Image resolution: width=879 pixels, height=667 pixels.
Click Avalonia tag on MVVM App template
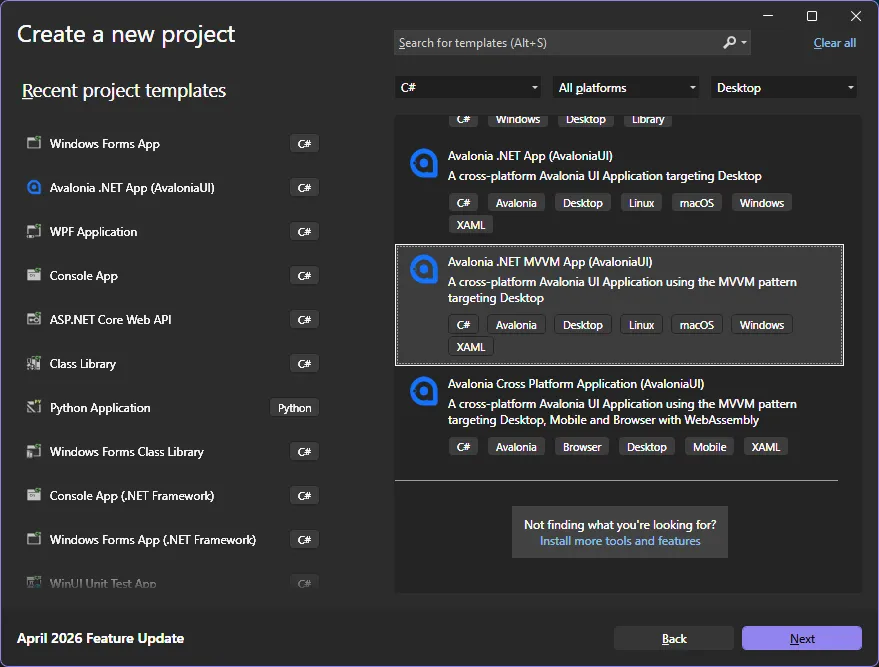(516, 325)
